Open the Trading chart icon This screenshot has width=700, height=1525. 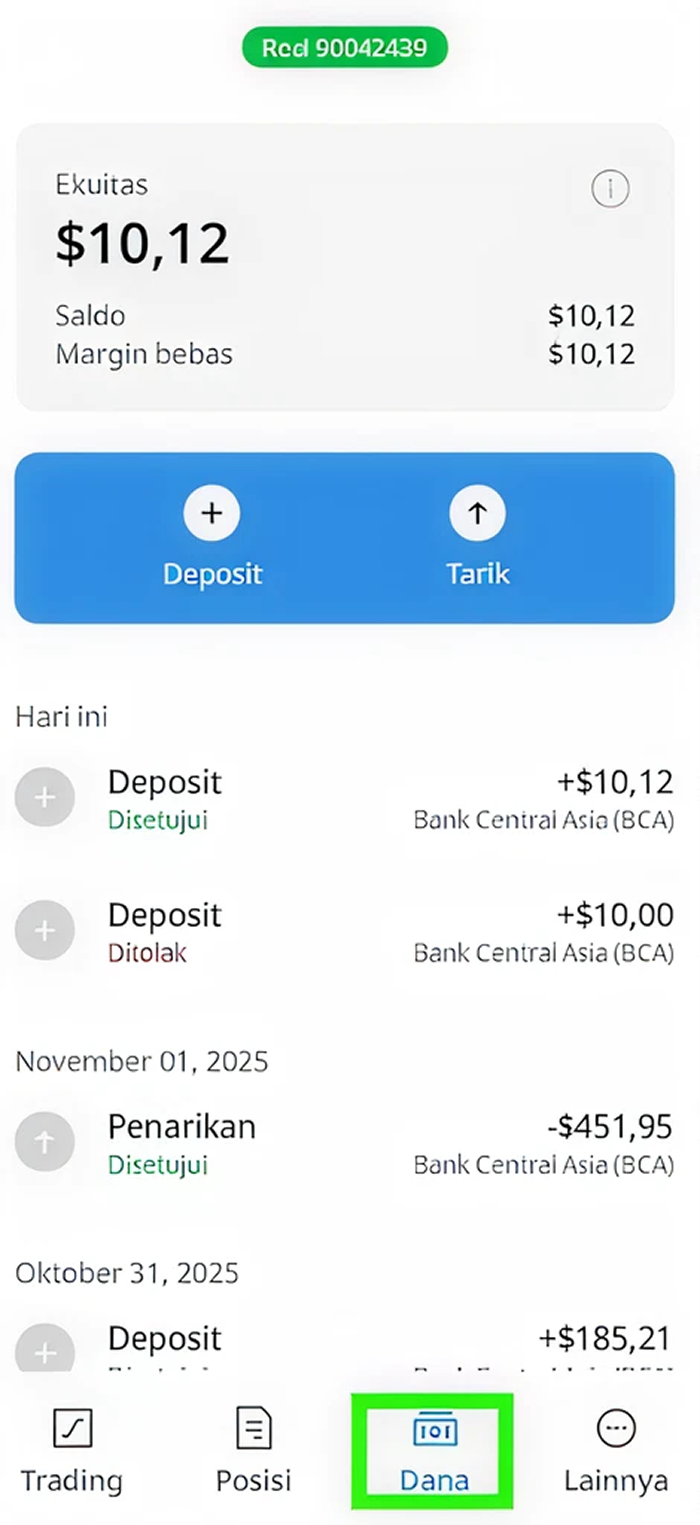pyautogui.click(x=72, y=1429)
